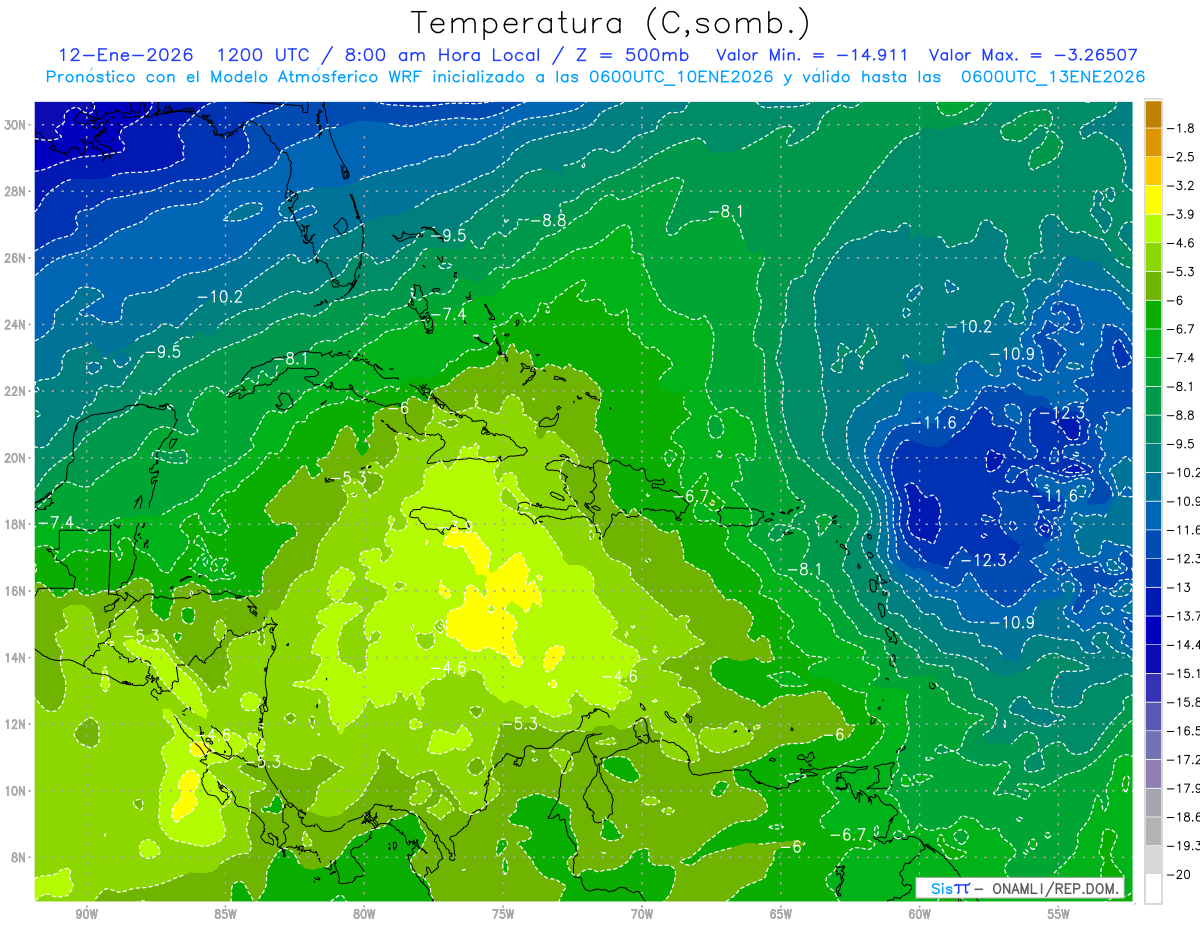This screenshot has width=1200, height=927.
Task: Click the "-8.8" contour label on the map
Action: coord(548,220)
